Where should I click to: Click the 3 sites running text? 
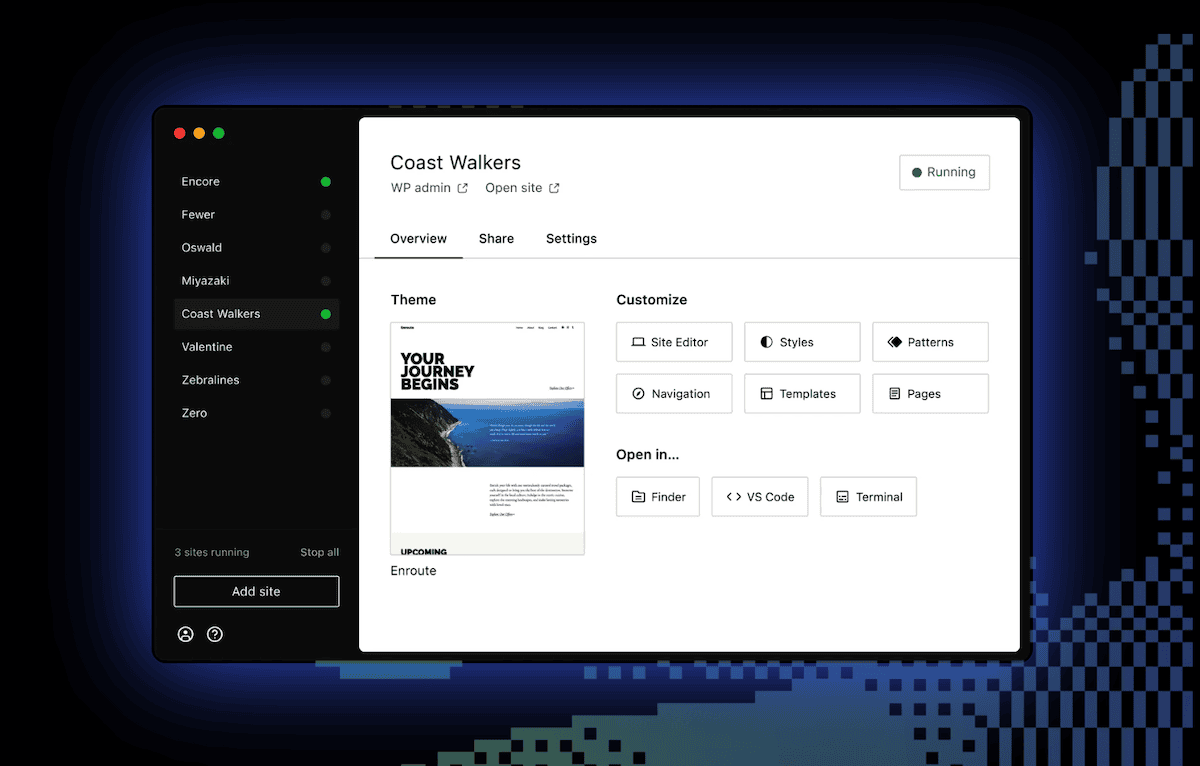point(212,552)
